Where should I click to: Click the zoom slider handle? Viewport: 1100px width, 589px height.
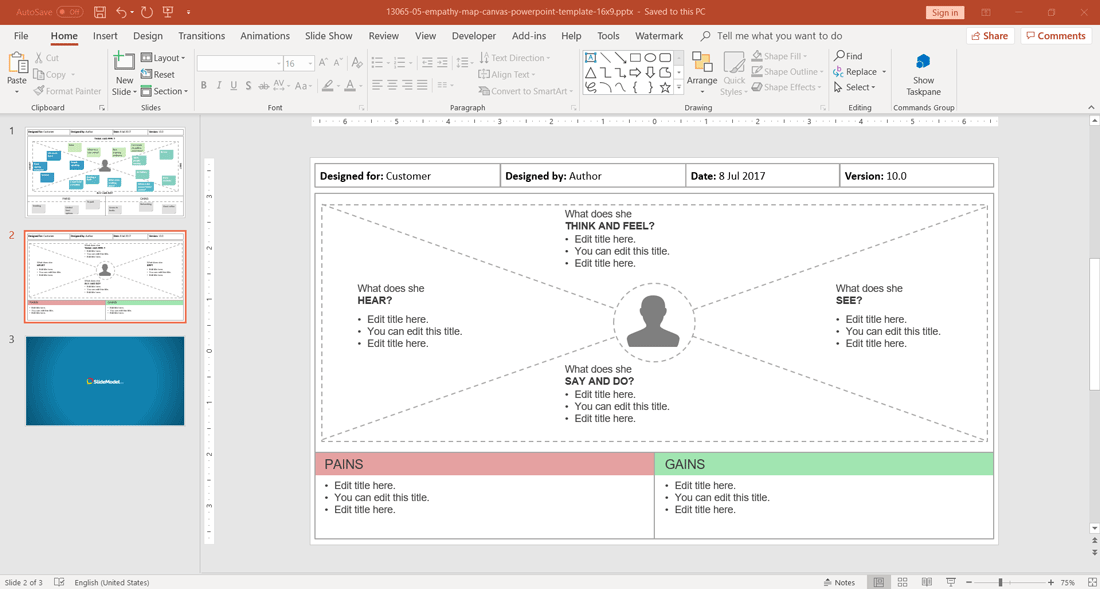1000,582
